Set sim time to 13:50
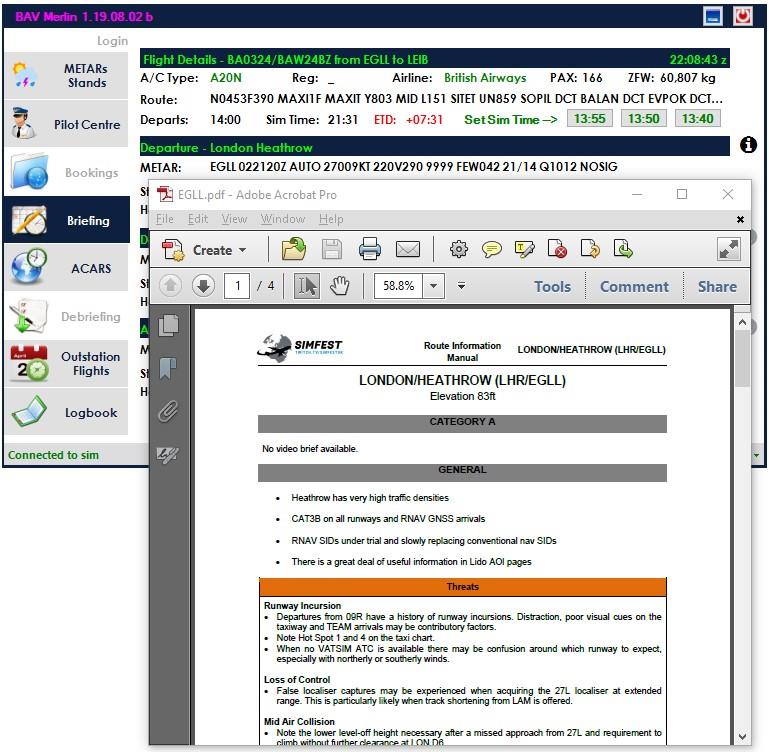This screenshot has height=752, width=769. point(643,119)
